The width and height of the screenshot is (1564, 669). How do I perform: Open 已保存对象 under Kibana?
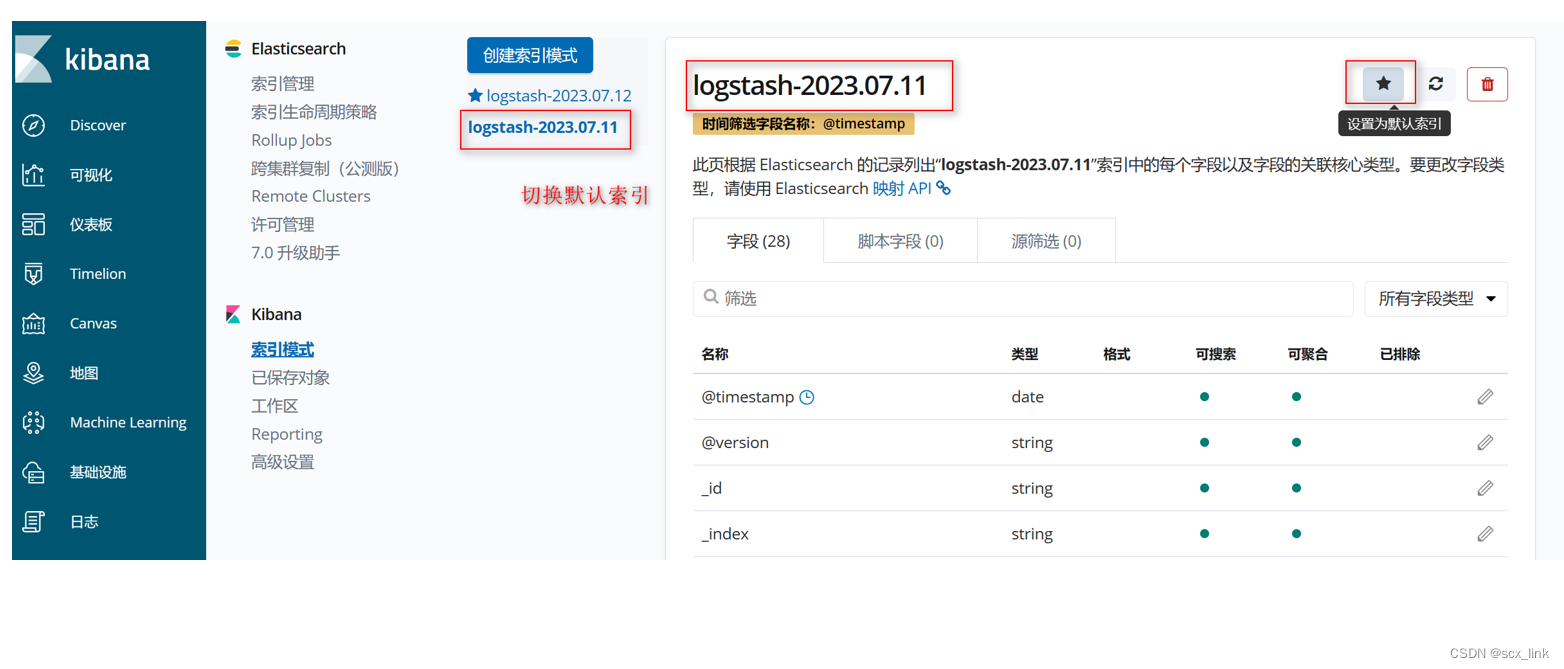(x=291, y=378)
